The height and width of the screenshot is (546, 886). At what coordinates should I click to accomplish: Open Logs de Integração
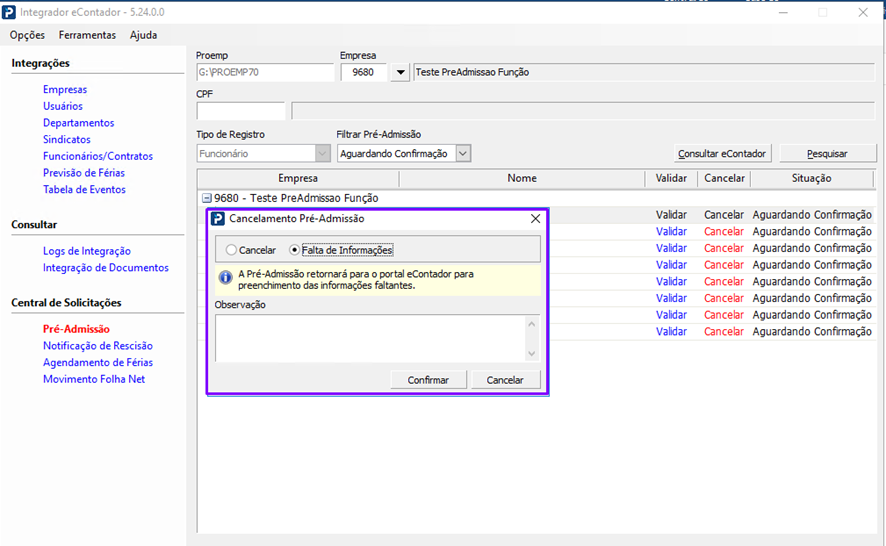pos(86,251)
